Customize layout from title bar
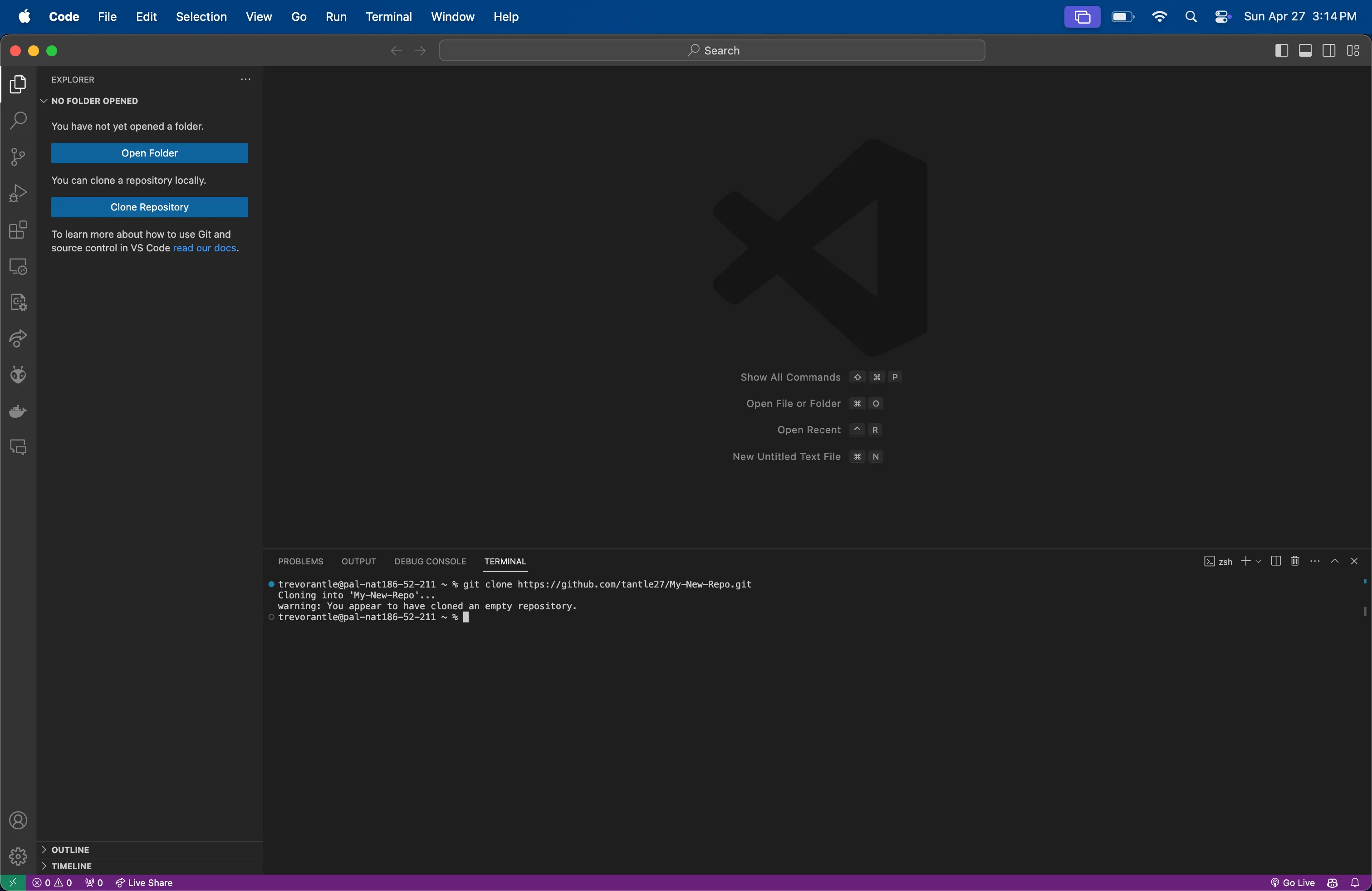 (1353, 51)
